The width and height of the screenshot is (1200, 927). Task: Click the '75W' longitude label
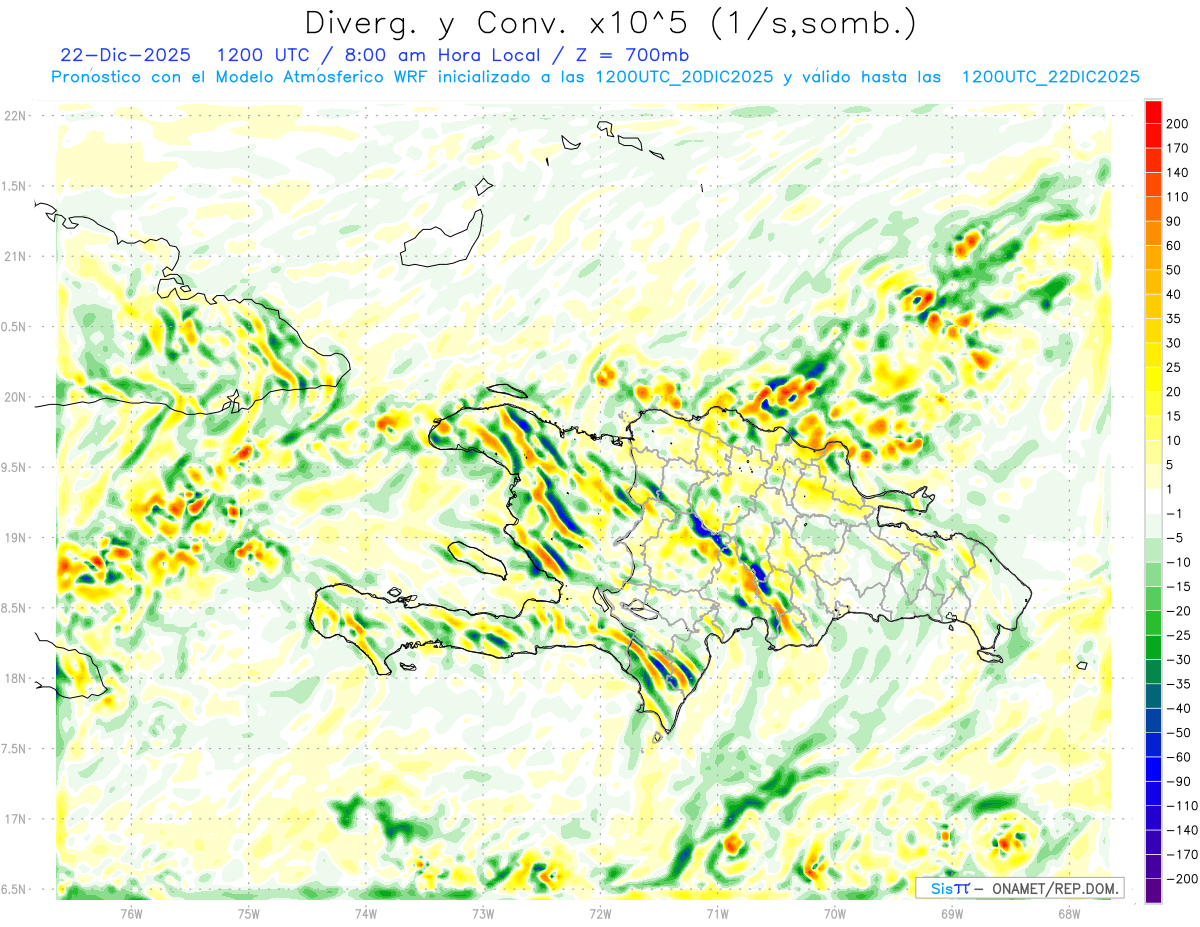[x=248, y=913]
